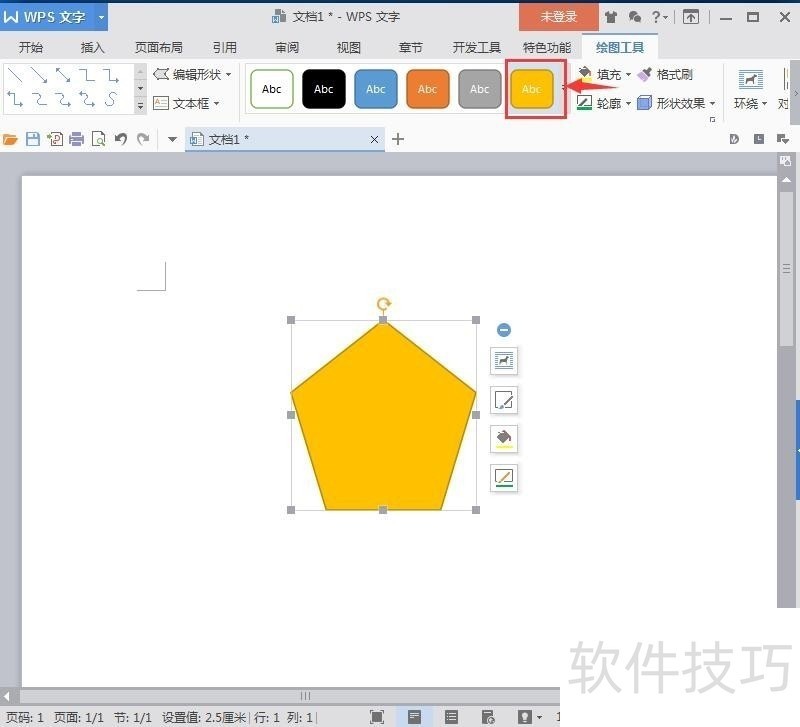Add a new document tab with plus button
This screenshot has height=727, width=800.
398,139
